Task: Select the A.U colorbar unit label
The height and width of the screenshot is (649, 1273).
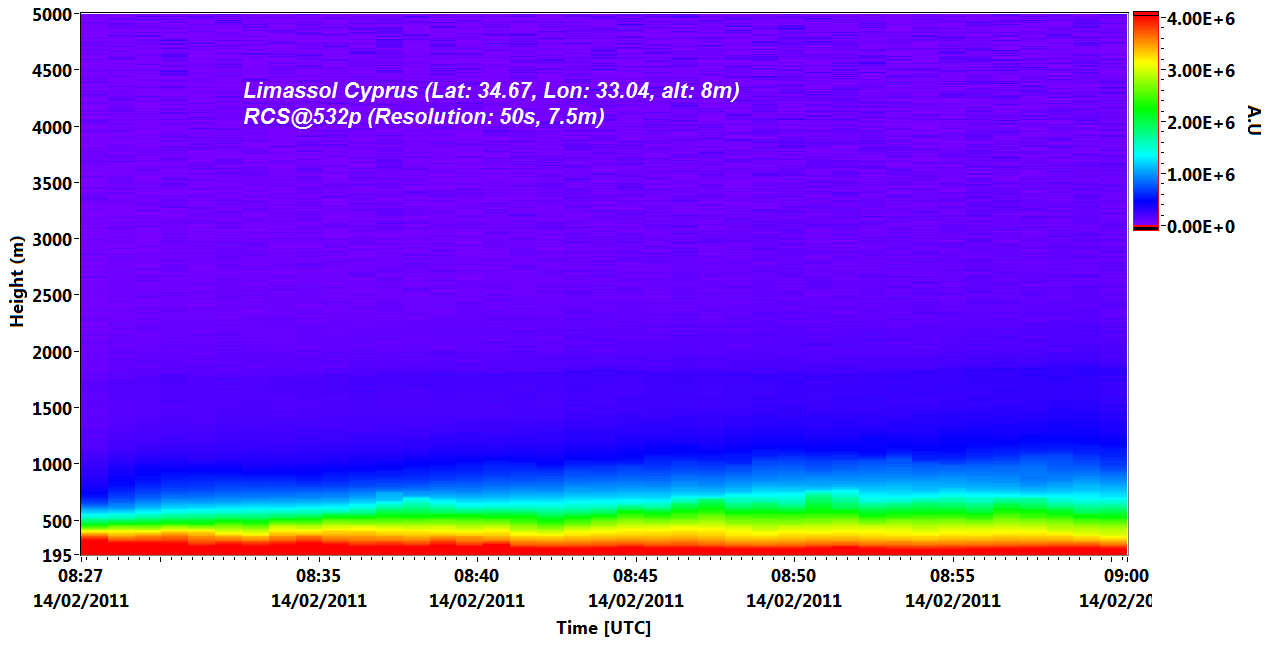Action: [1251, 120]
